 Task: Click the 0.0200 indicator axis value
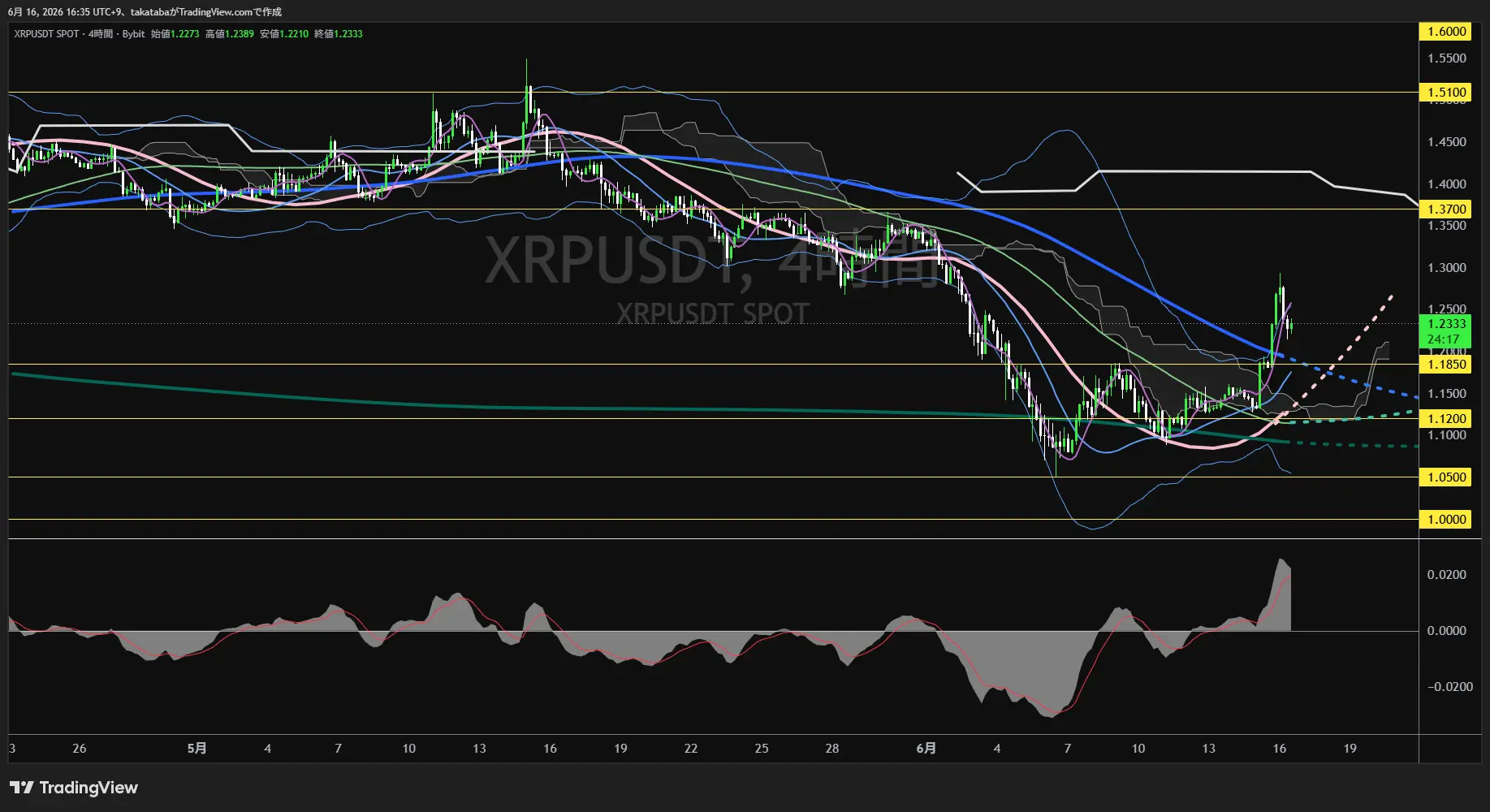coord(1447,575)
